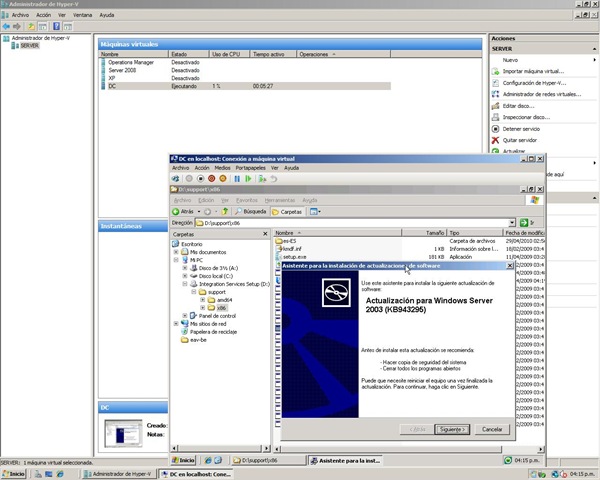This screenshot has height=480, width=600.
Task: Click the green Start VM toolbar icon
Action: click(x=248, y=179)
